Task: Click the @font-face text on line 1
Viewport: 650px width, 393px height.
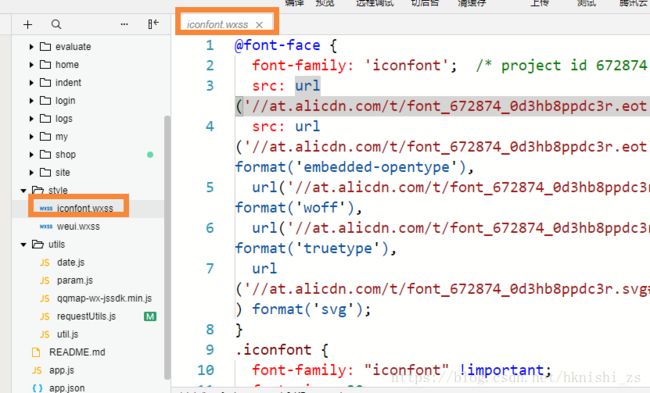Action: [277, 45]
